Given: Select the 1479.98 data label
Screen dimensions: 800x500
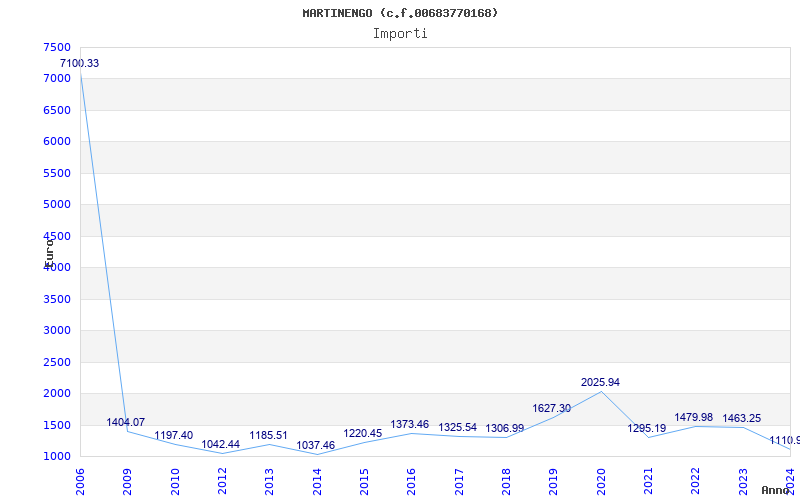Looking at the screenshot, I should click(x=694, y=418).
